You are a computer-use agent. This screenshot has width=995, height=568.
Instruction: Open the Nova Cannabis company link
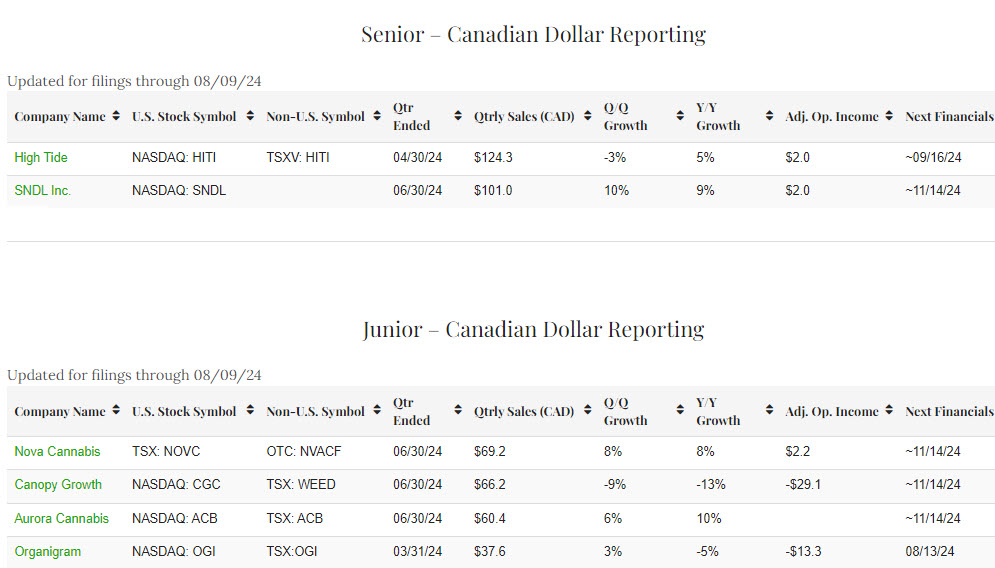pos(57,452)
